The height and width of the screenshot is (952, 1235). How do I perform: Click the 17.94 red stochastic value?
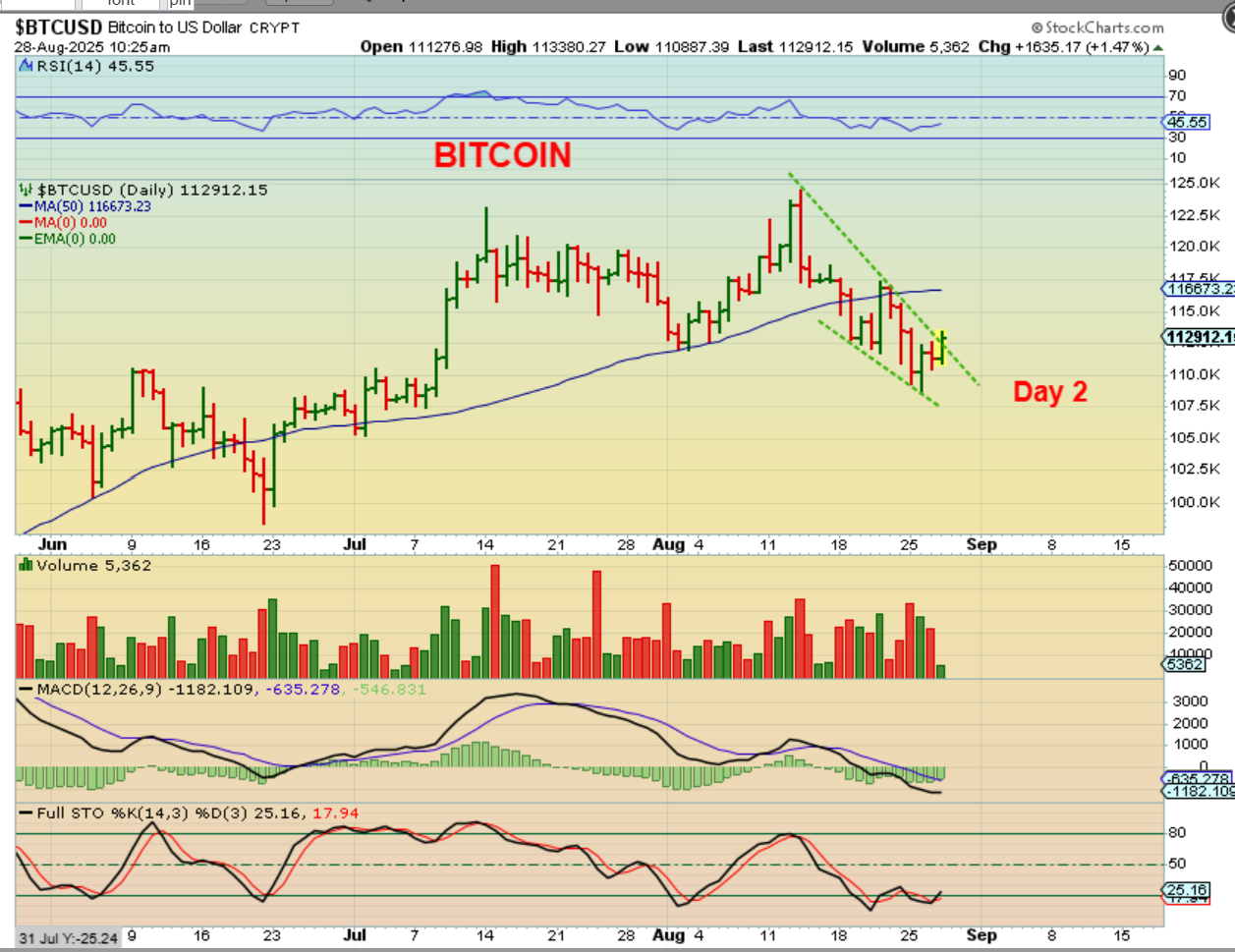point(336,812)
